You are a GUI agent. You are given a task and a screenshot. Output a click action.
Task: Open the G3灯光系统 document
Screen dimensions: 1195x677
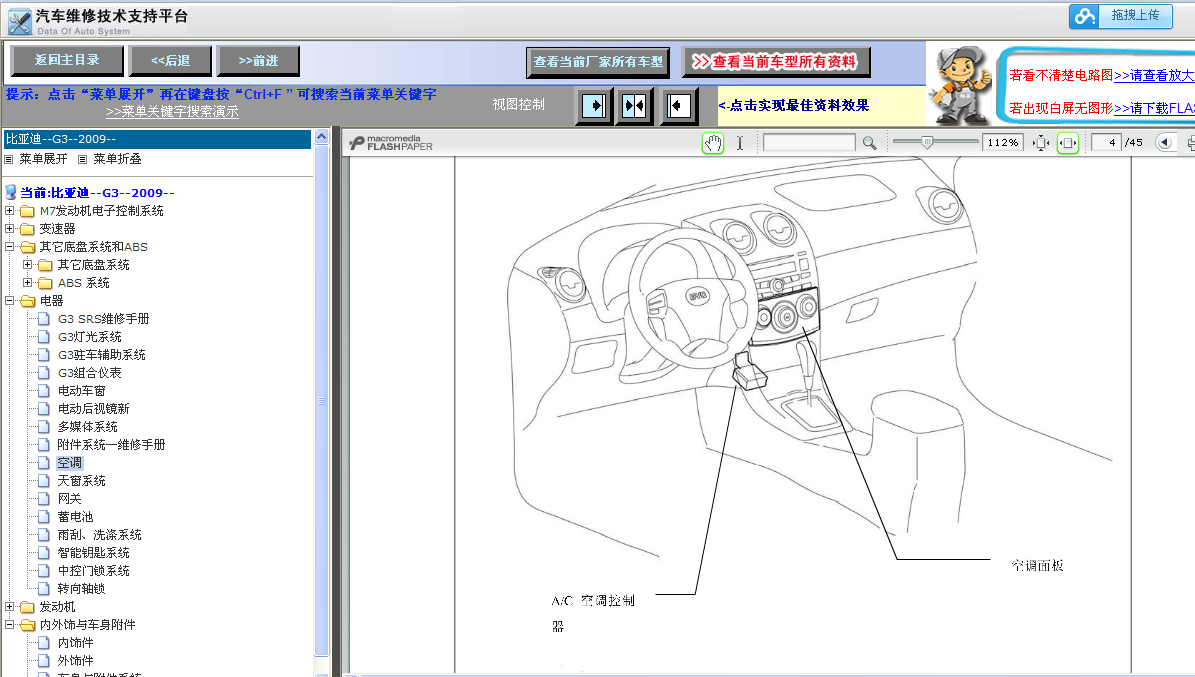coord(89,337)
